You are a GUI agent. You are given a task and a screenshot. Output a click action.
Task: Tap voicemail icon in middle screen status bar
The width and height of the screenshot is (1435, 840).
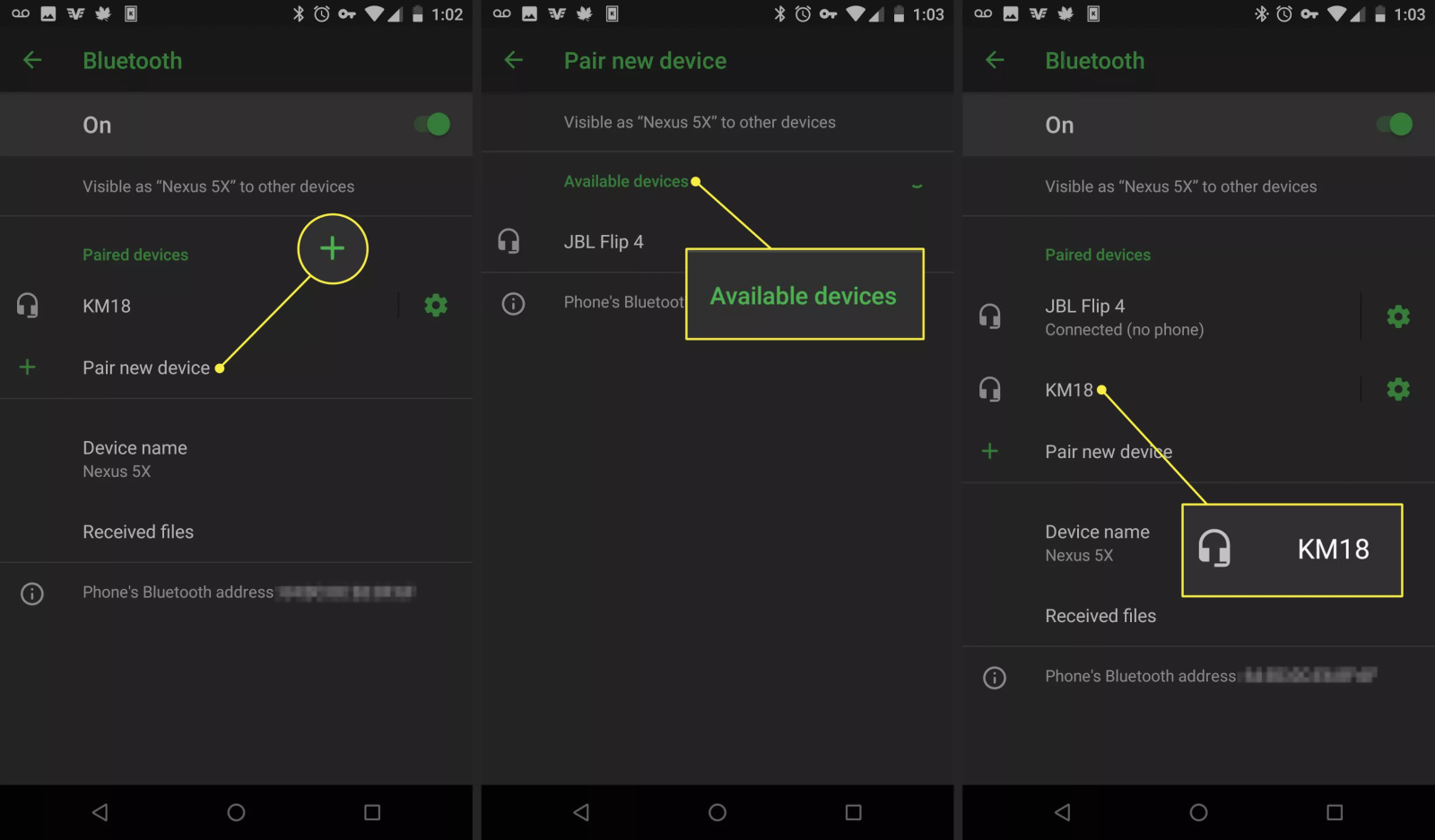(x=502, y=13)
